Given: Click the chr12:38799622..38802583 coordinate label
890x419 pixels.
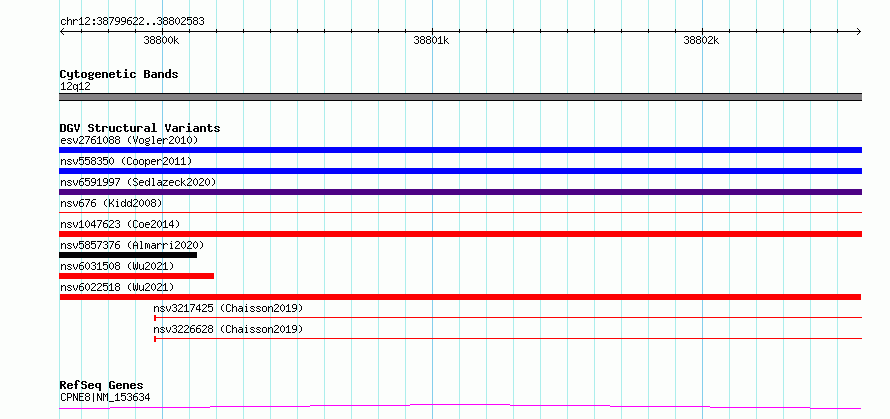Looking at the screenshot, I should point(132,22).
